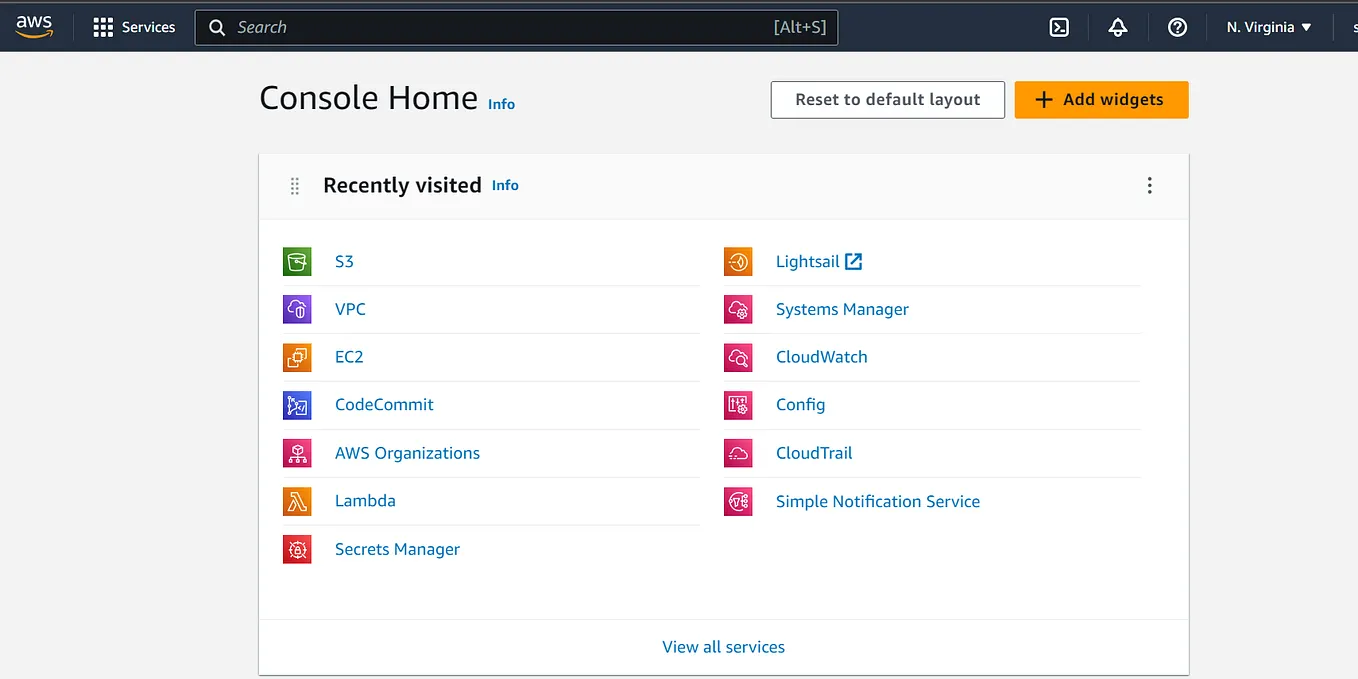
Task: Click the EC2 service icon
Action: tap(297, 357)
